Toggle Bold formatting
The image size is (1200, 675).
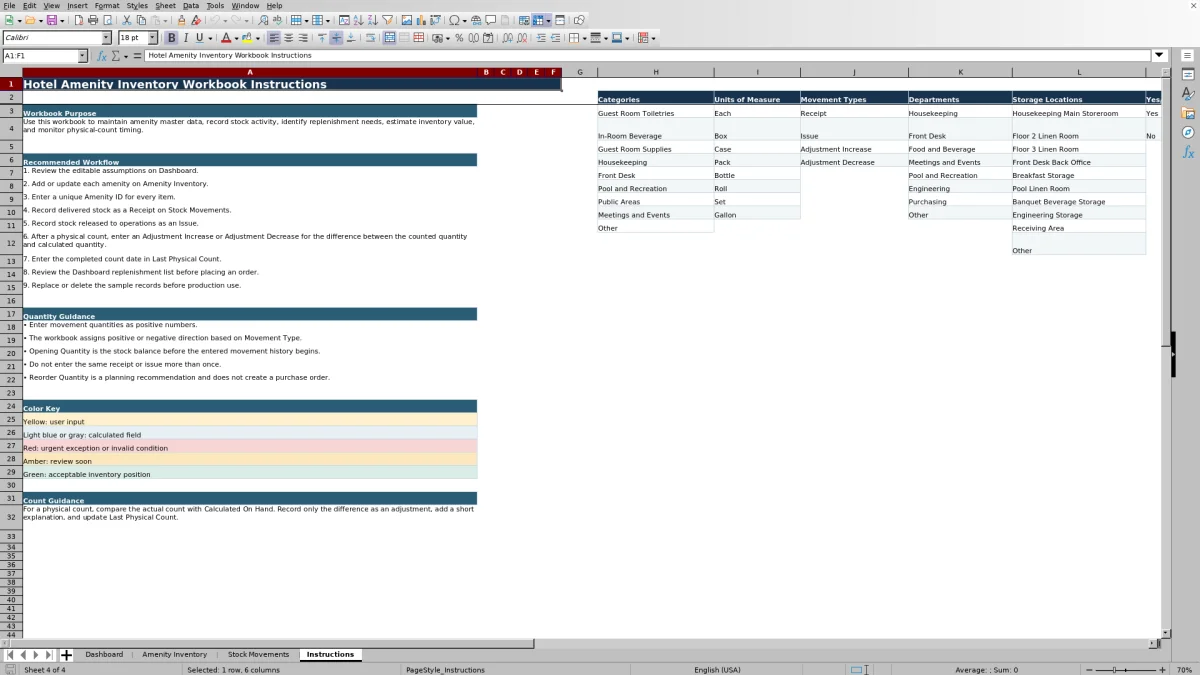tap(171, 38)
